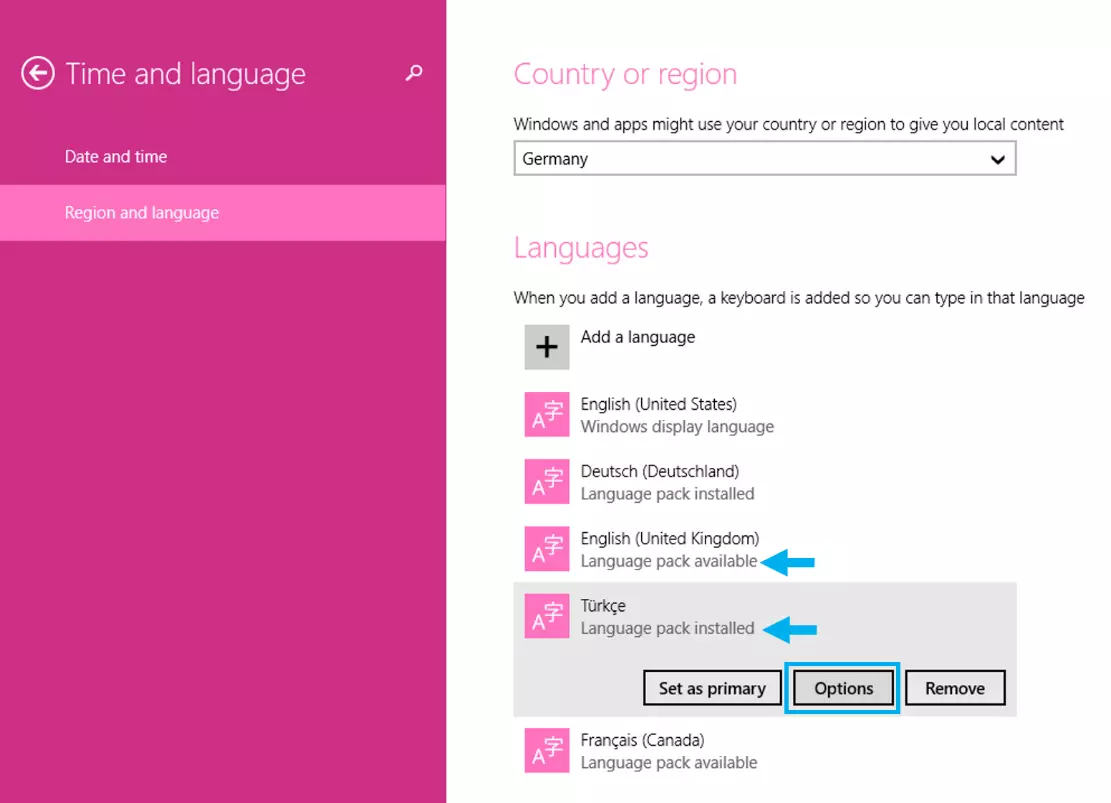Click Deutsch (Deutschland) language name

660,471
